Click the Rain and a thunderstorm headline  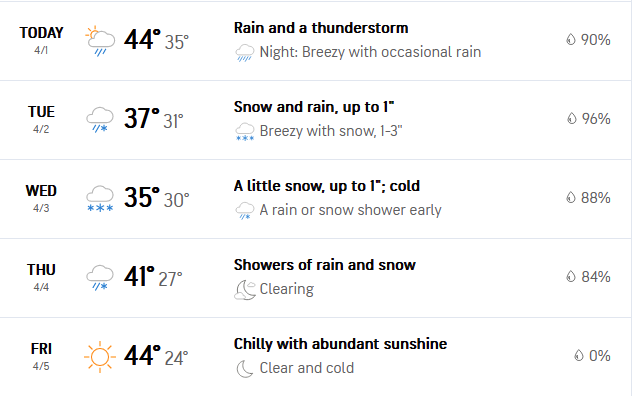pyautogui.click(x=321, y=28)
